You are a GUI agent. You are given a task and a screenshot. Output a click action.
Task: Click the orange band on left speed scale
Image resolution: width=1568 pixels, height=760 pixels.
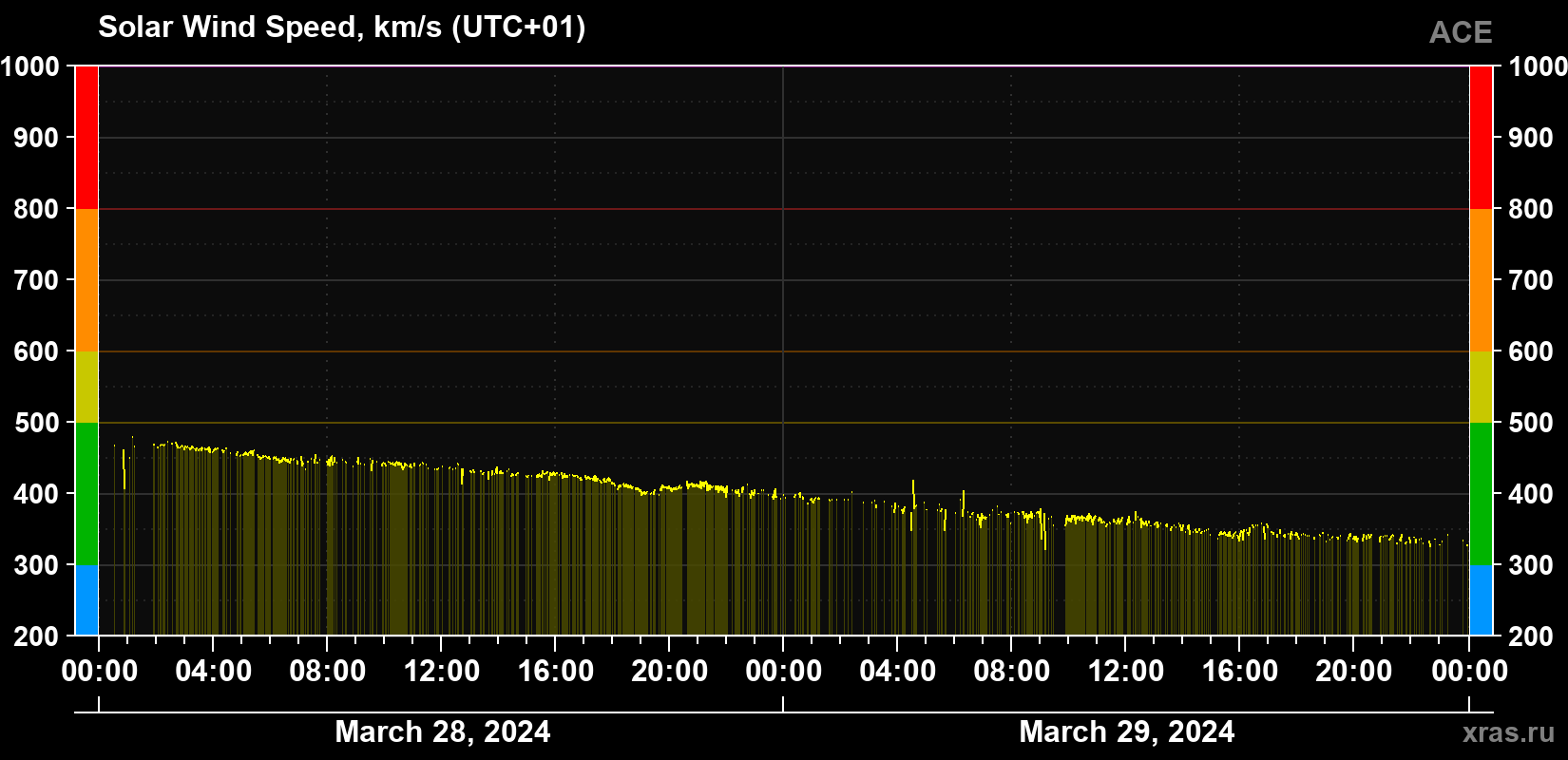point(86,280)
